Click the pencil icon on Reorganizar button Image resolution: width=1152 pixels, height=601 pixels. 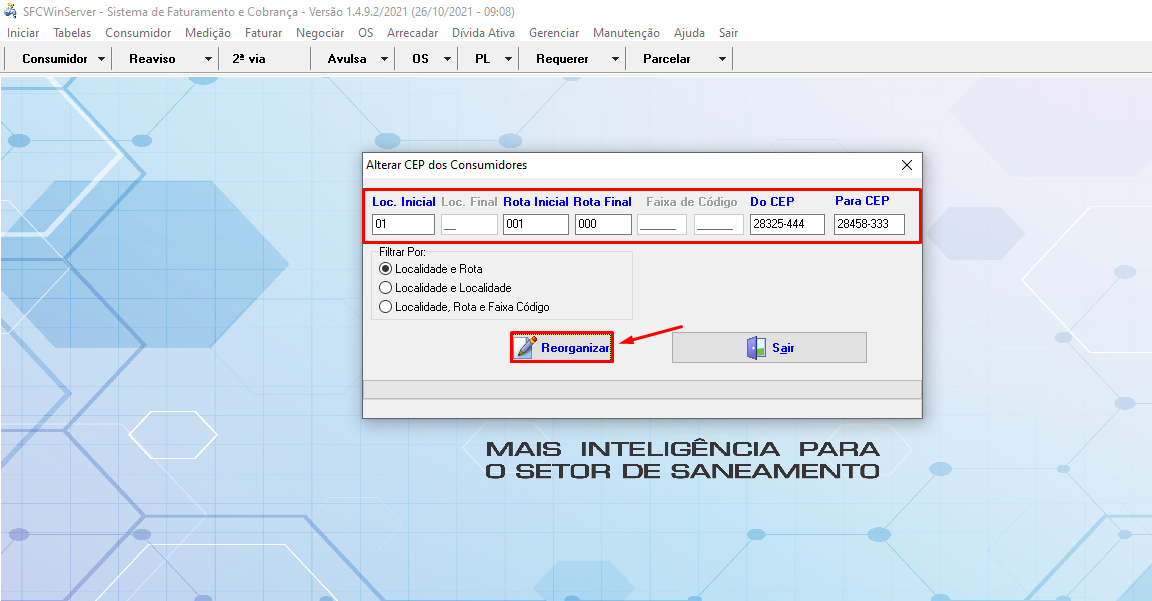[x=525, y=347]
